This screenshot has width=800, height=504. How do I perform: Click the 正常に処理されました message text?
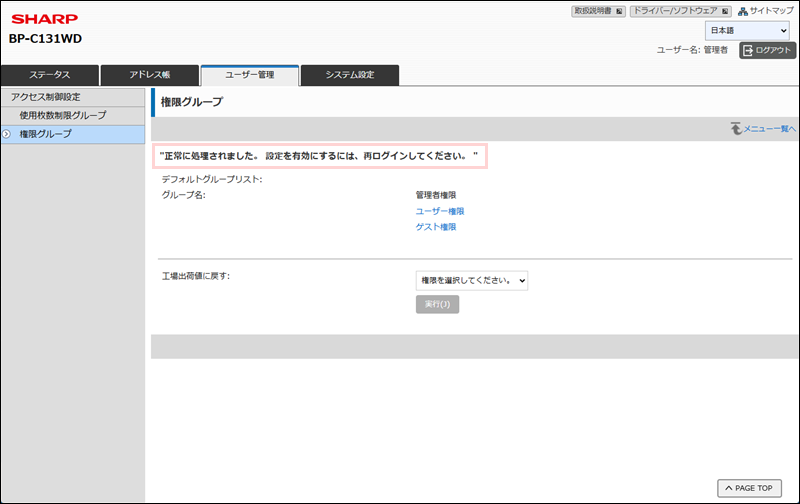[319, 156]
